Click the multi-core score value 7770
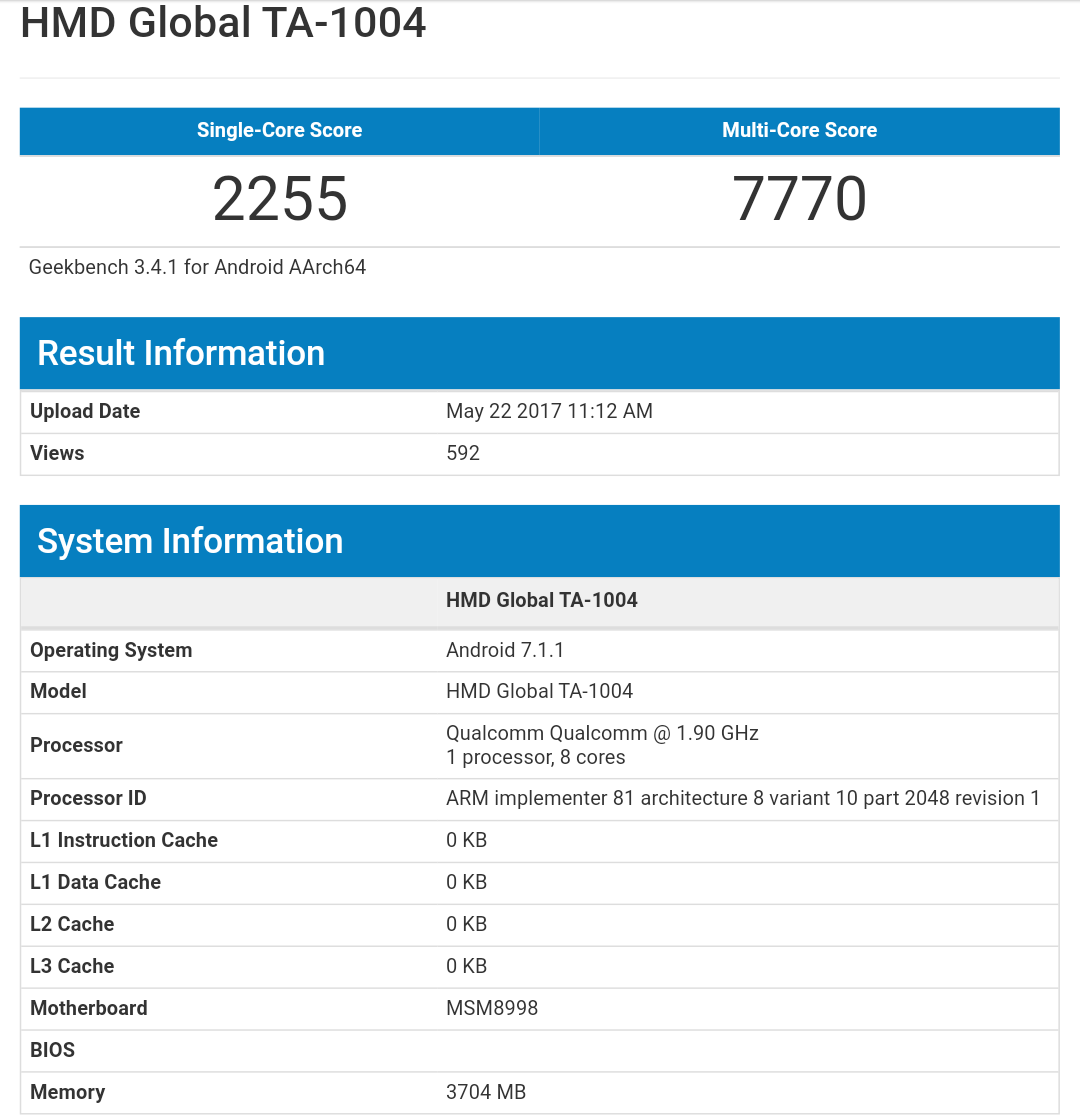The height and width of the screenshot is (1115, 1080). click(x=800, y=198)
